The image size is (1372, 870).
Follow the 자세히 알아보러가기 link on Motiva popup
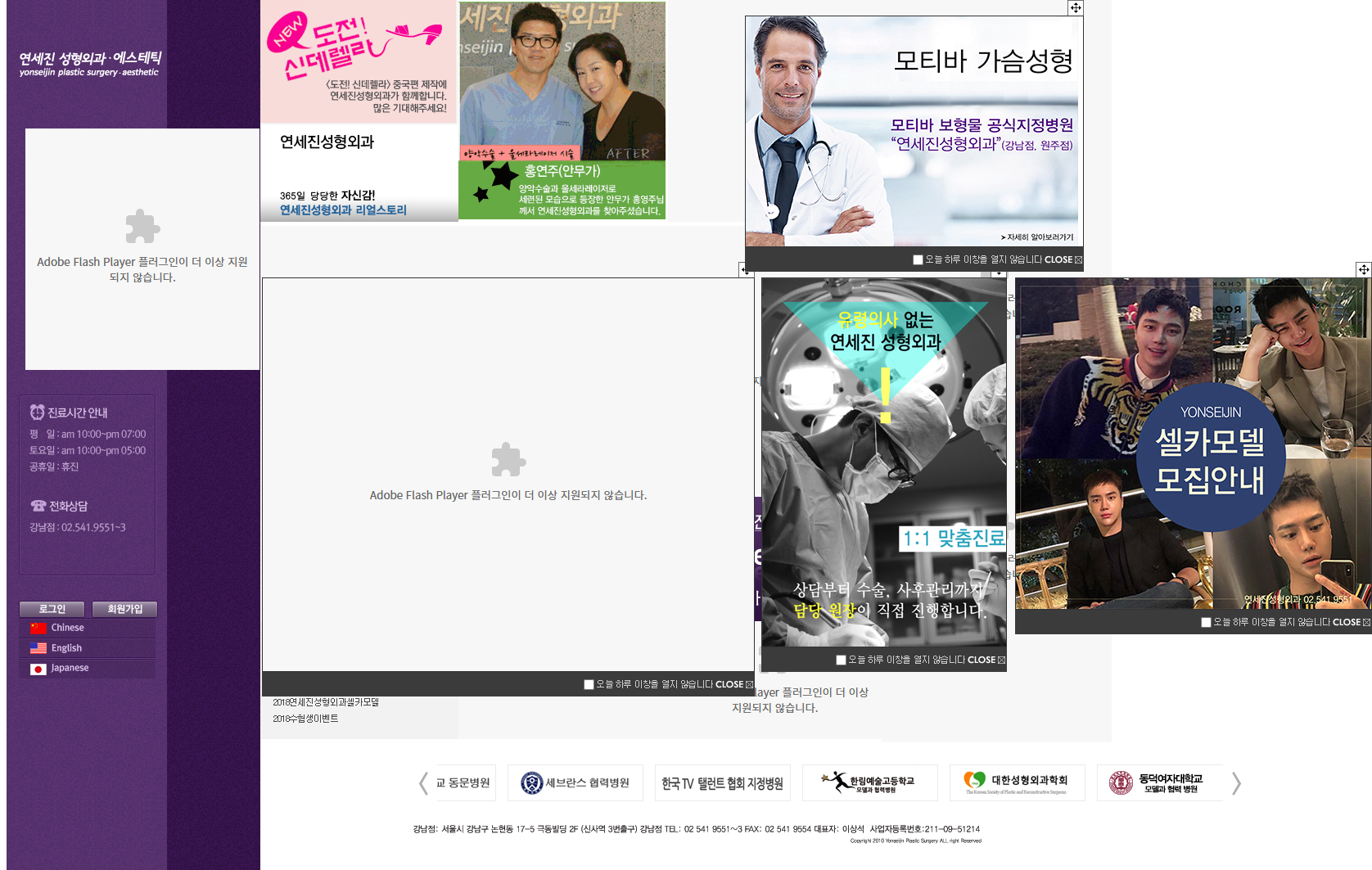(1036, 237)
